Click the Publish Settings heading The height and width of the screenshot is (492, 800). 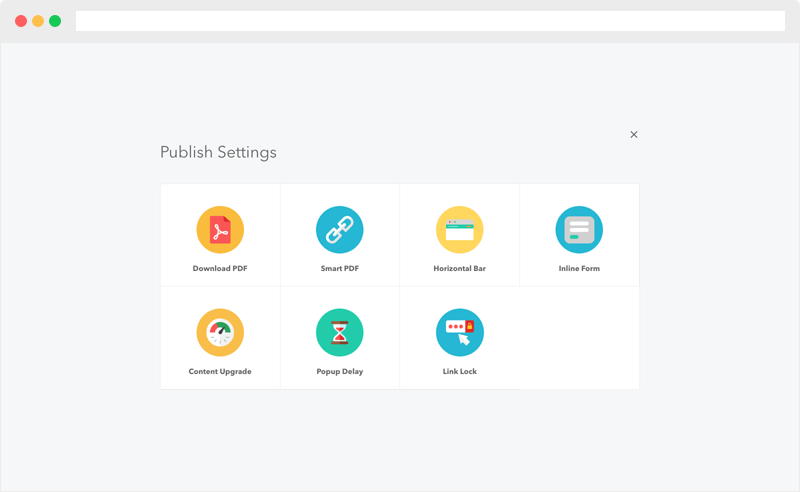(218, 153)
